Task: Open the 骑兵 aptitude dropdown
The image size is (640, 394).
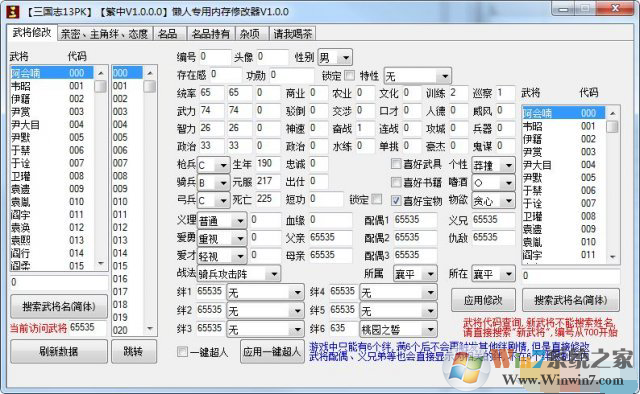Action: (x=213, y=183)
